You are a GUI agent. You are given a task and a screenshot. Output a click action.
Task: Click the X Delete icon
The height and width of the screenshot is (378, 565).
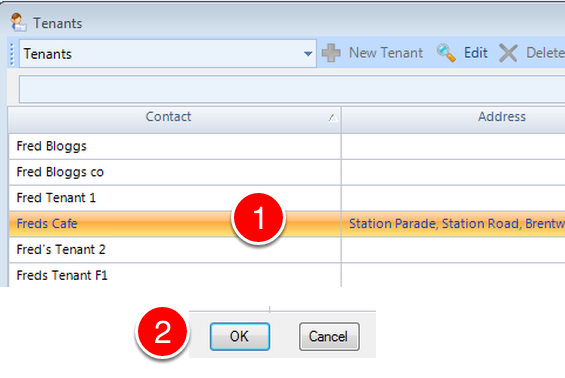(x=508, y=53)
